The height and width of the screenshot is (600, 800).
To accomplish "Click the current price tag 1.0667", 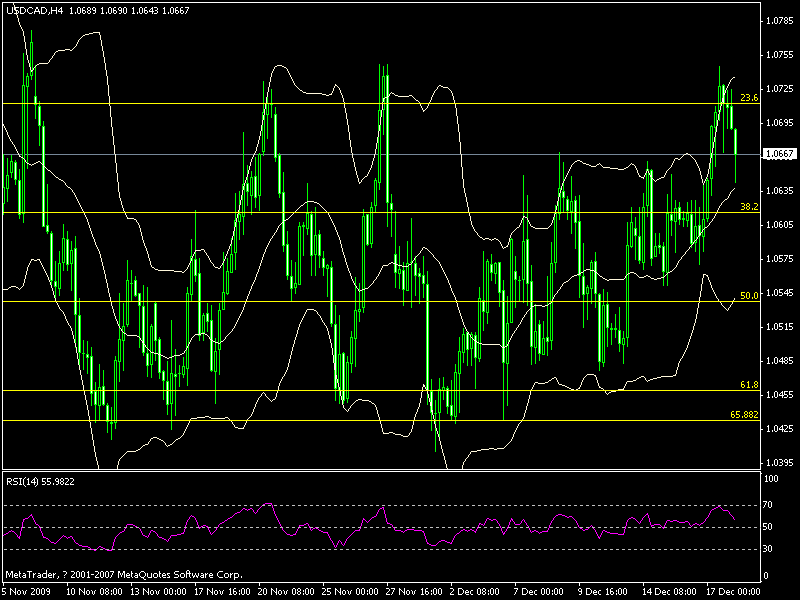I will (780, 154).
